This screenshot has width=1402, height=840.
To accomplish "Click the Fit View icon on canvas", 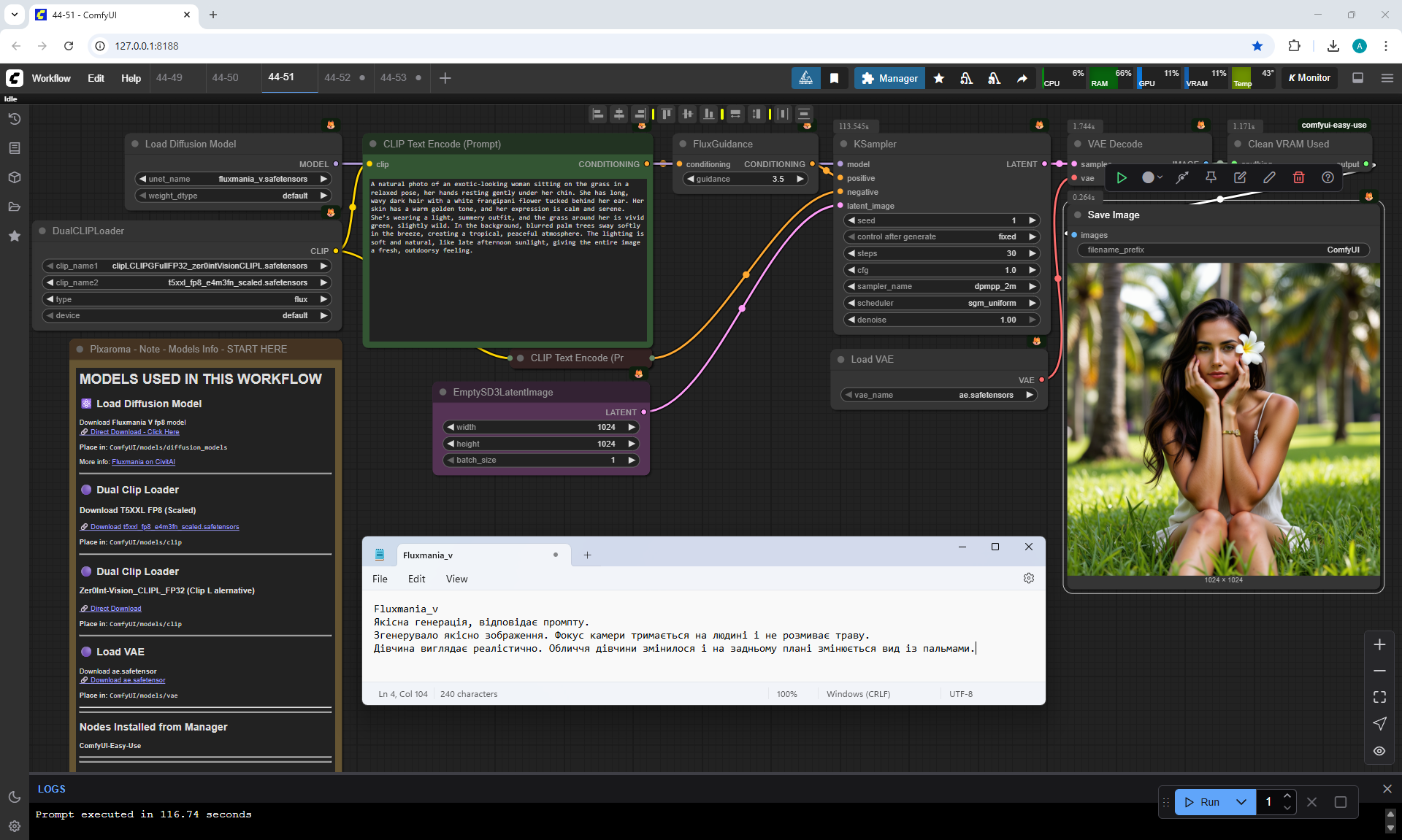I will pos(1379,697).
